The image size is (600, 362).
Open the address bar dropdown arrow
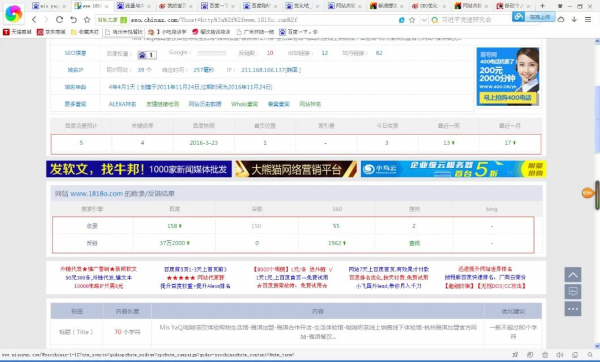pyautogui.click(x=424, y=20)
